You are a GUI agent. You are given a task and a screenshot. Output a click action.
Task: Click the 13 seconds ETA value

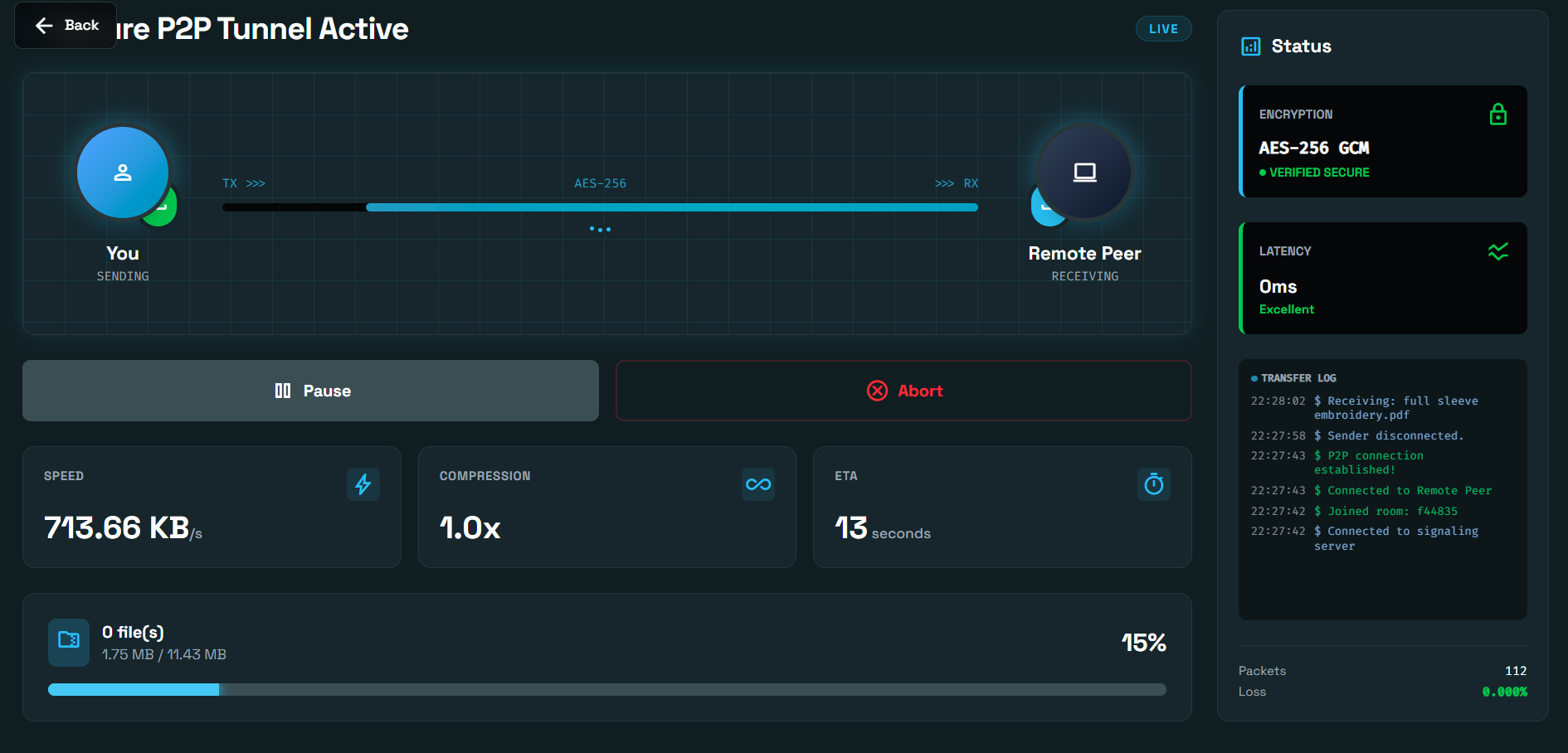coord(883,528)
